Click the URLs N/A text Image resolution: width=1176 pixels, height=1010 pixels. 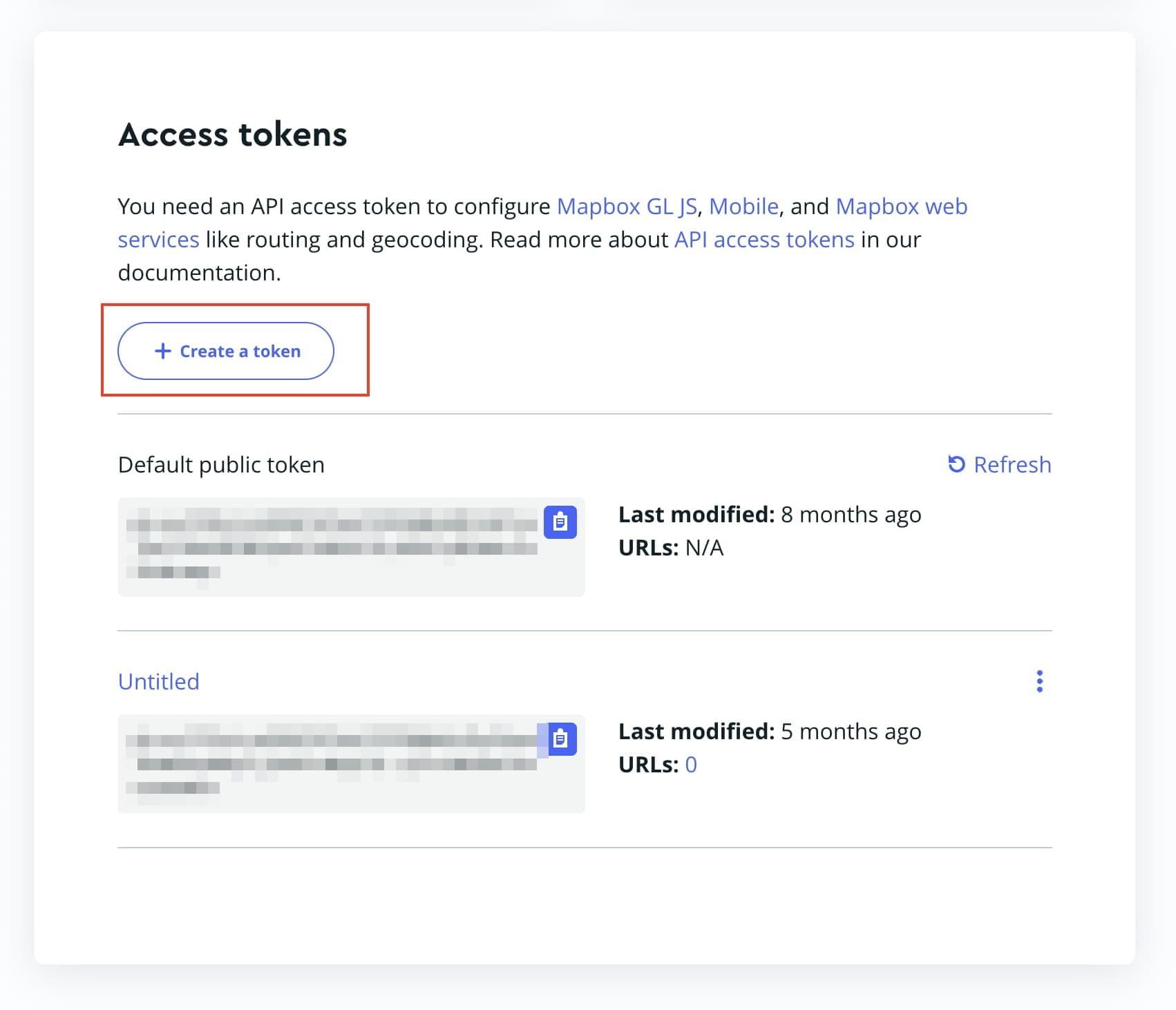click(x=671, y=548)
